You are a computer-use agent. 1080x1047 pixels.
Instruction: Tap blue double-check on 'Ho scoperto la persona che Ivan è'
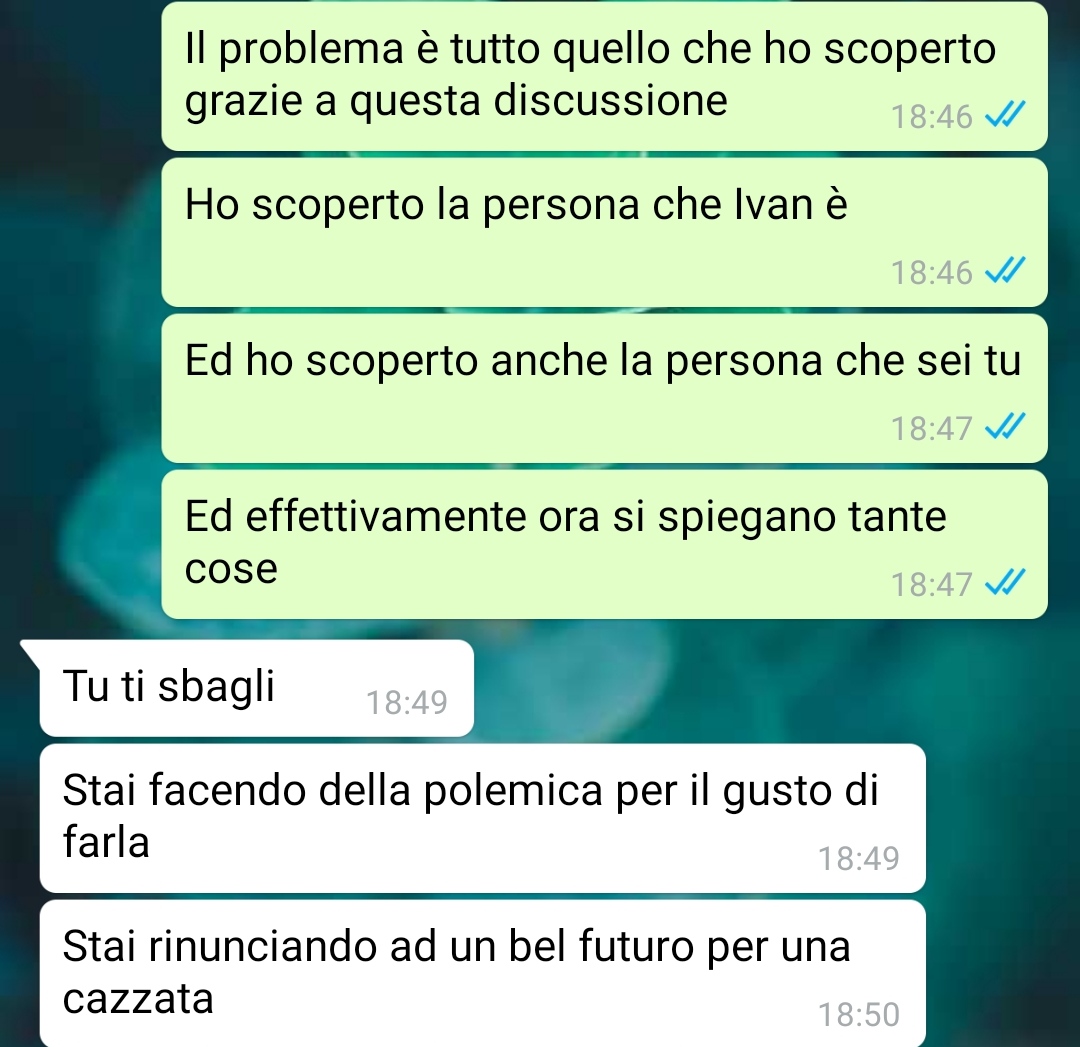click(x=1005, y=271)
